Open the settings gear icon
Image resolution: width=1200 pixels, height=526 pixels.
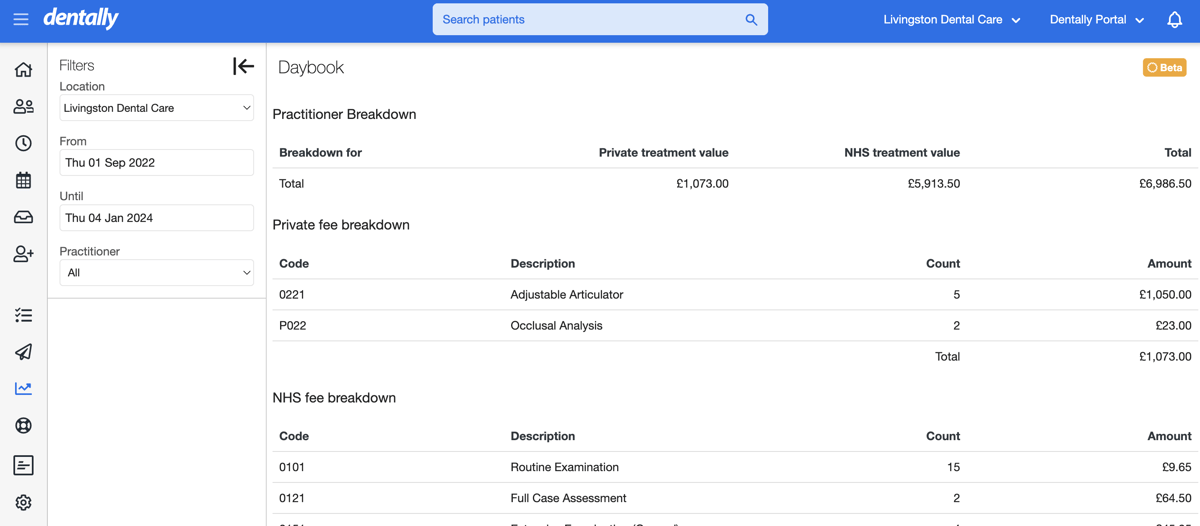pyautogui.click(x=23, y=502)
